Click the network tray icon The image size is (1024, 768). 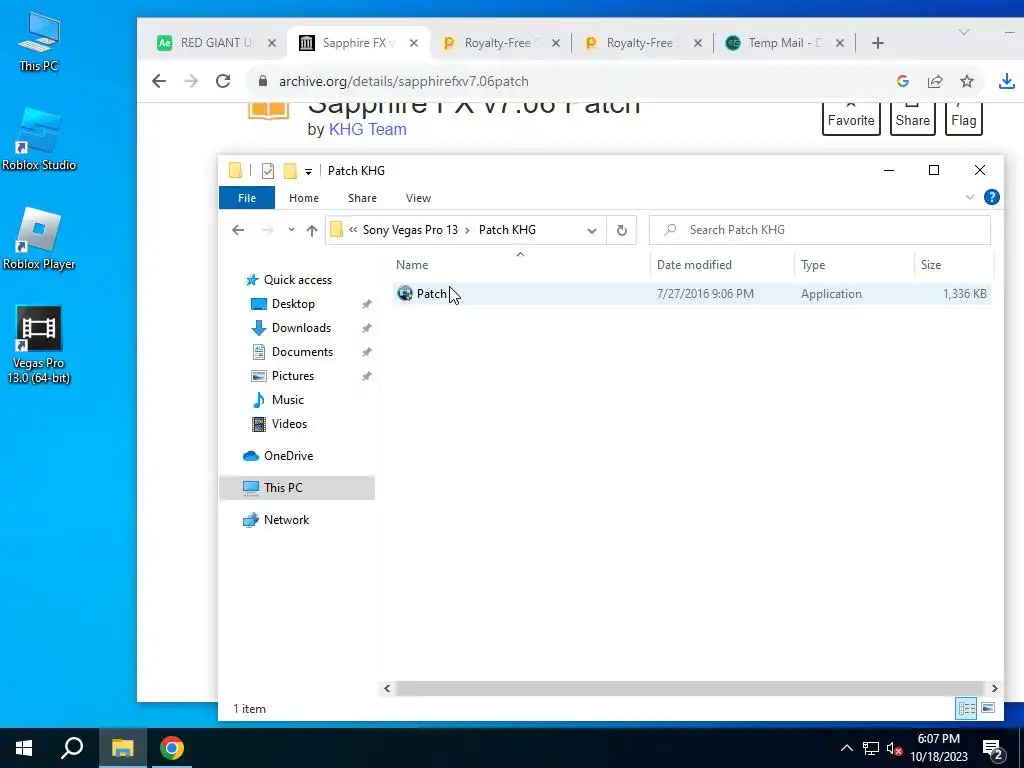click(x=871, y=749)
